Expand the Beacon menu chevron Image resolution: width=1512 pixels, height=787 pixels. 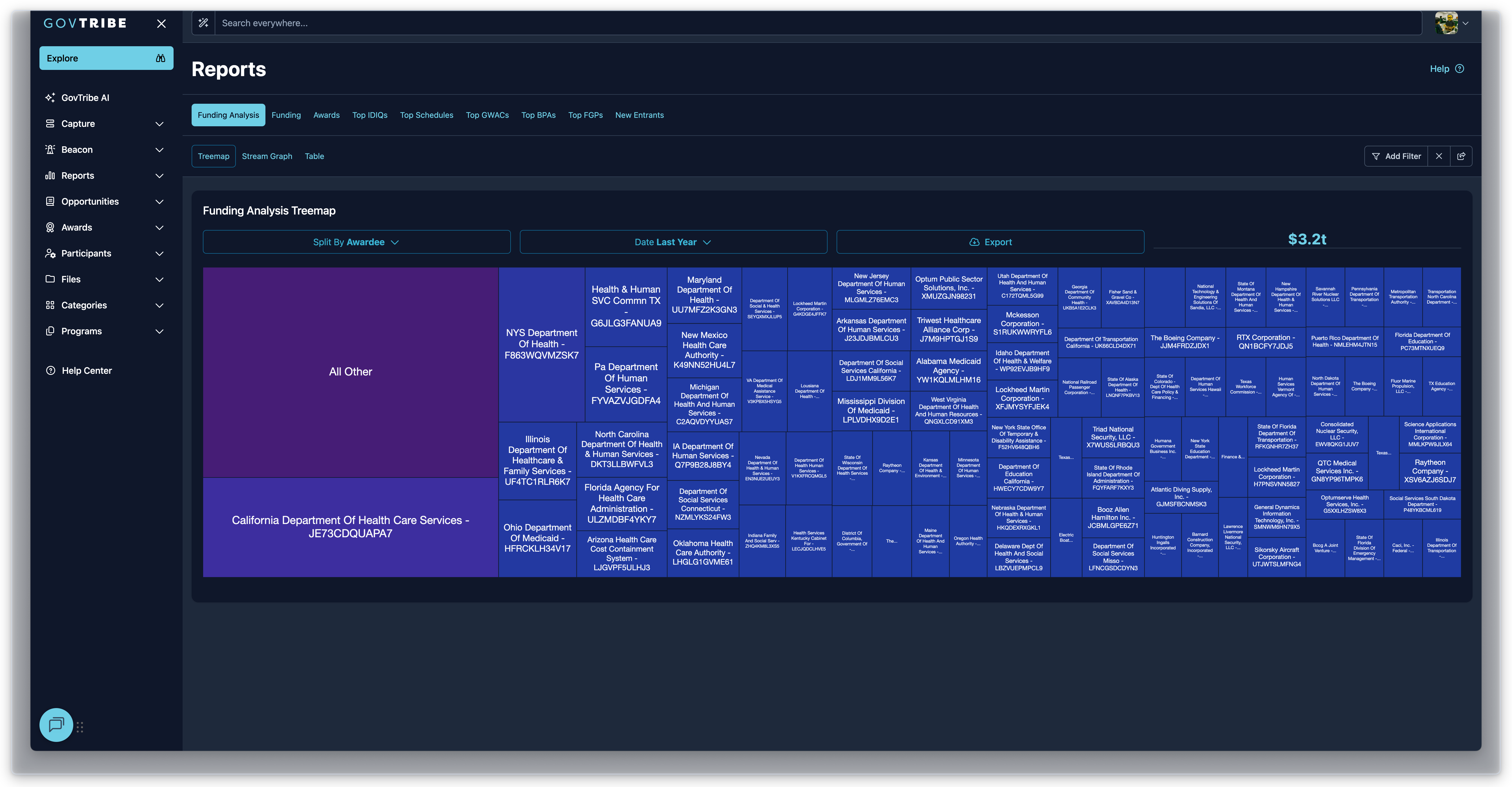click(159, 150)
